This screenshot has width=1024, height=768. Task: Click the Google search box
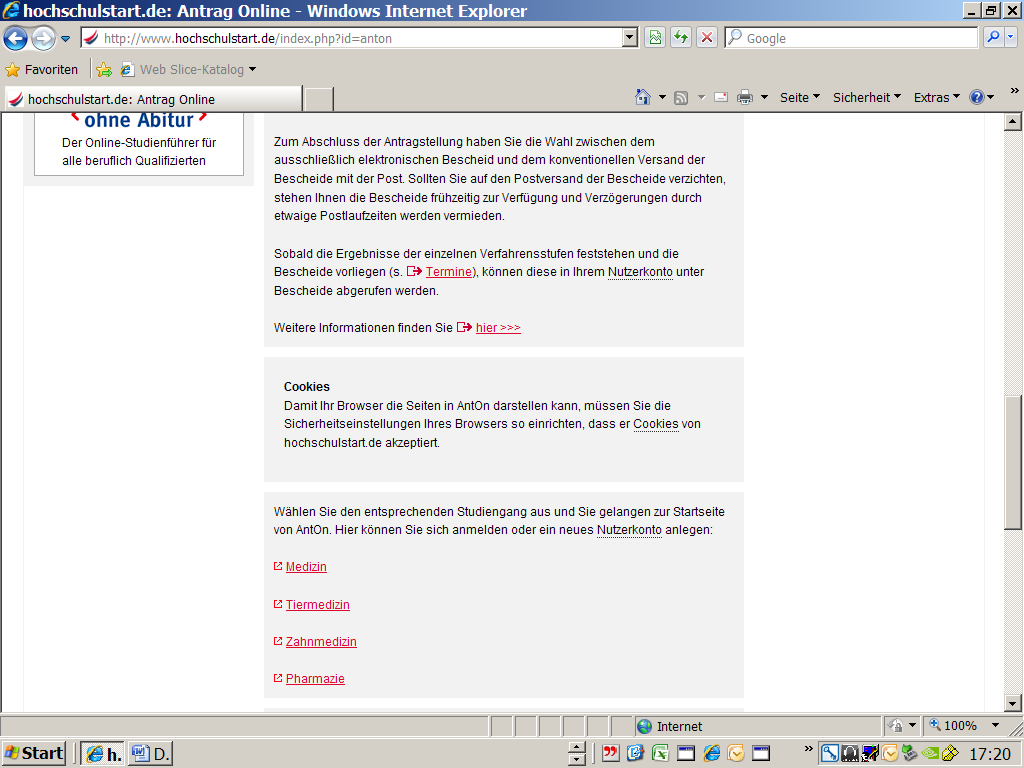click(x=851, y=39)
